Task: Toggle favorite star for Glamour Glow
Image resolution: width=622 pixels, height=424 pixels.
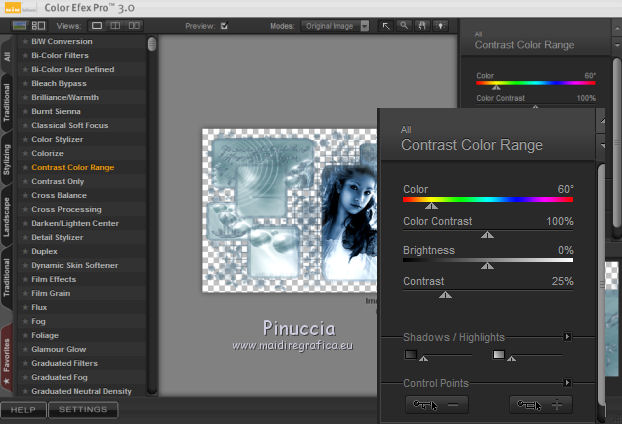Action: click(25, 349)
